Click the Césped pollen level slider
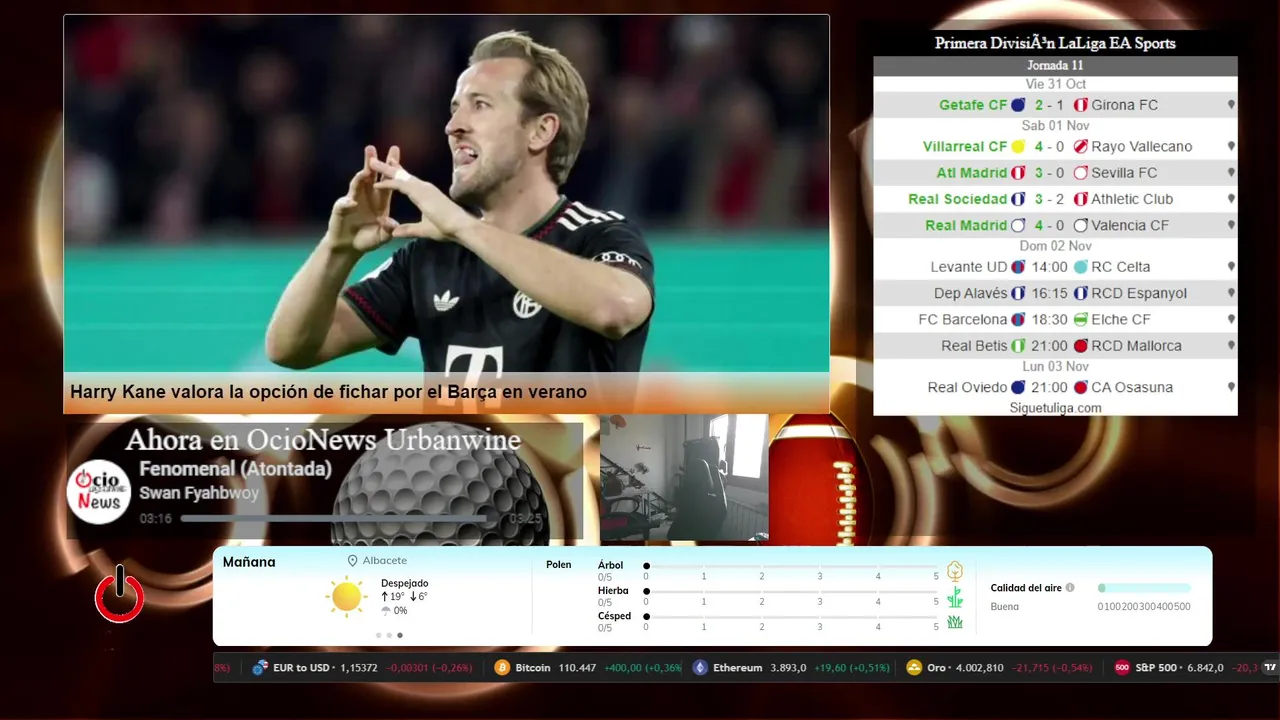The width and height of the screenshot is (1280, 720). tap(792, 617)
